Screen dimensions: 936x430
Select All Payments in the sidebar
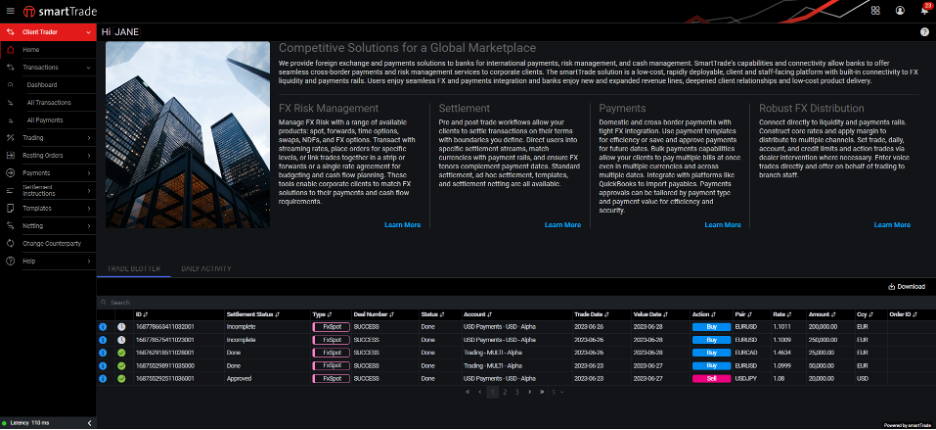[x=44, y=120]
